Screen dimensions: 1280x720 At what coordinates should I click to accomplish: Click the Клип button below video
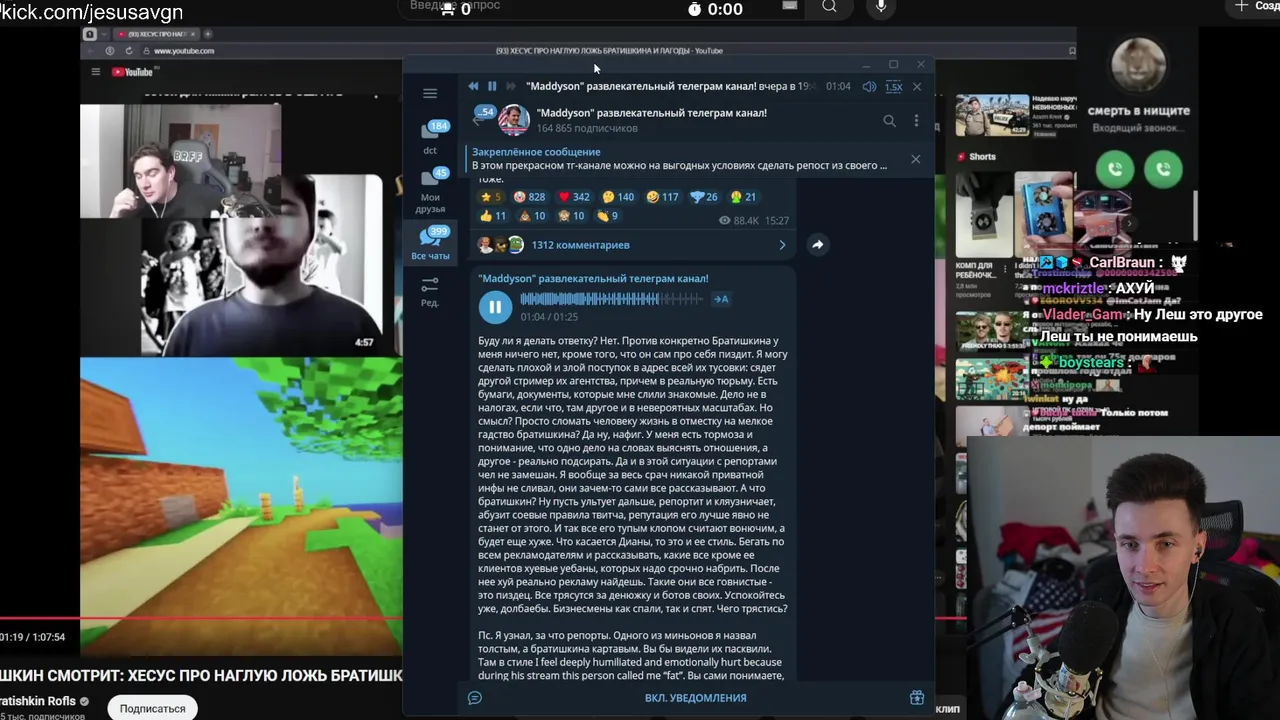948,709
